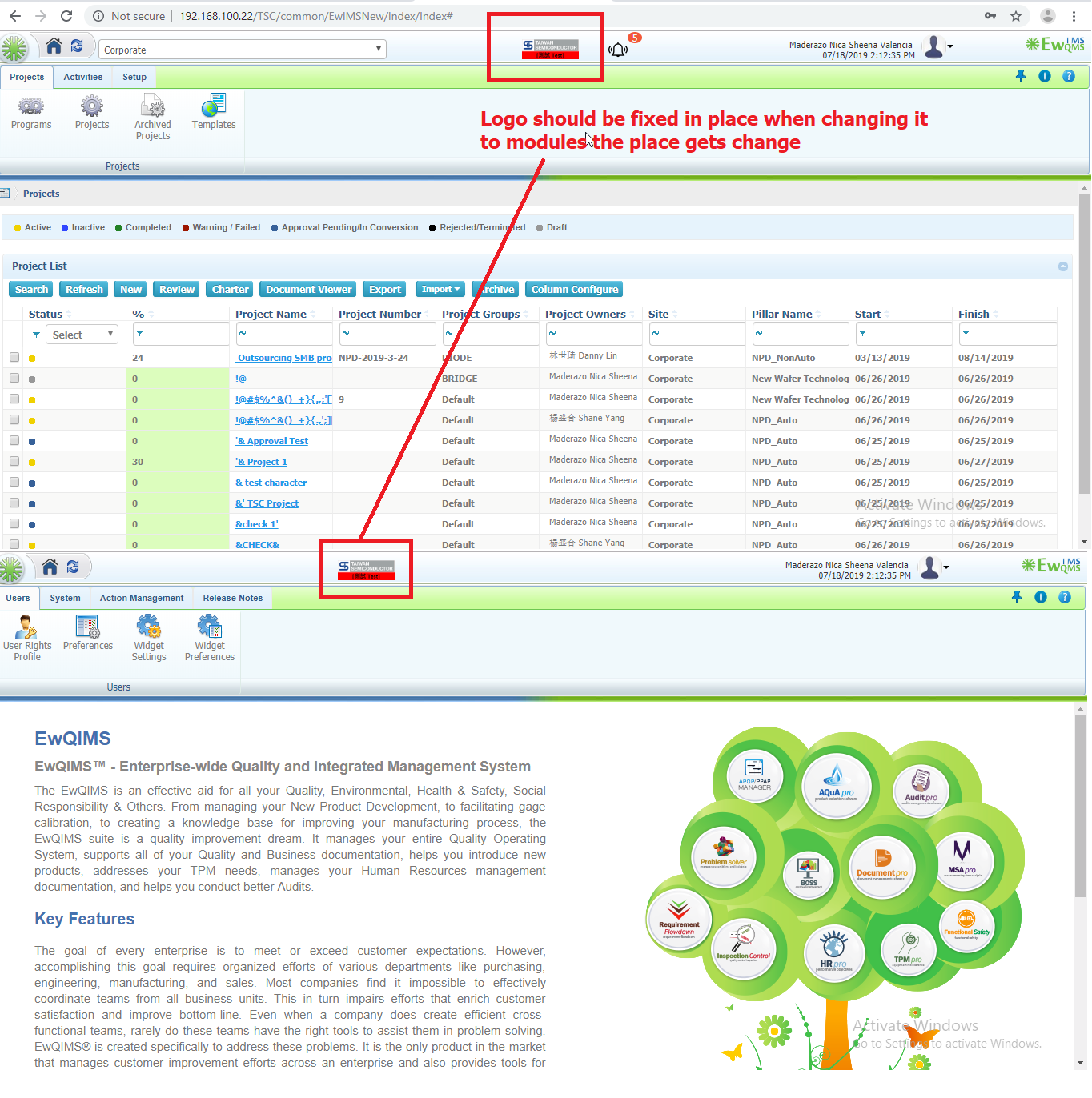Image resolution: width=1092 pixels, height=1098 pixels.
Task: Check the box for the & test character row
Action: (14, 482)
